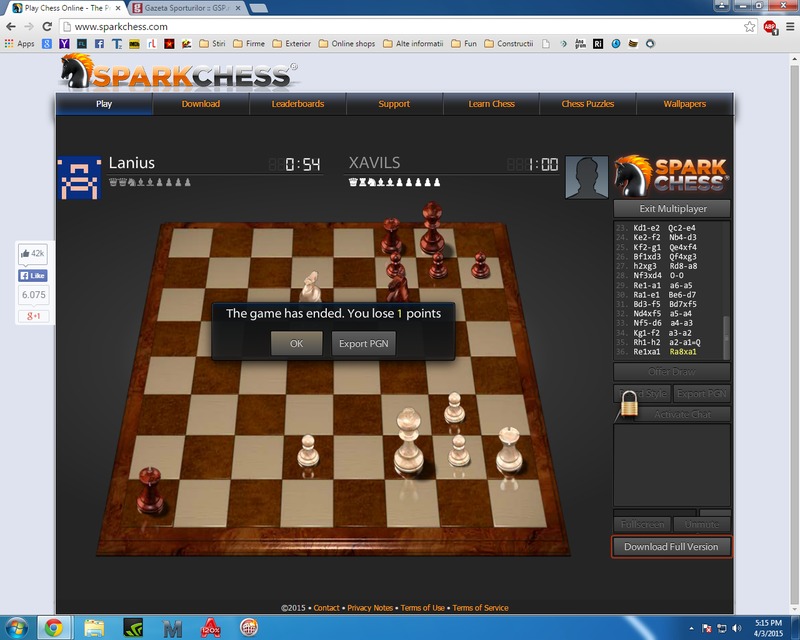This screenshot has height=640, width=800.
Task: Close the Gazeta Sporturilor tab
Action: [238, 8]
